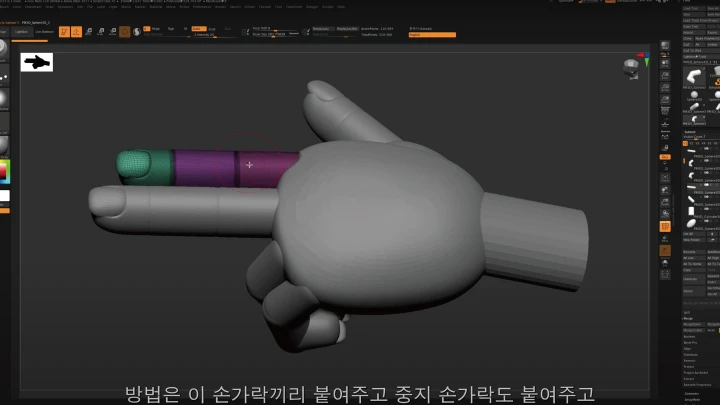Click the Frame icon on right shelf
720x405 pixels.
(x=665, y=178)
